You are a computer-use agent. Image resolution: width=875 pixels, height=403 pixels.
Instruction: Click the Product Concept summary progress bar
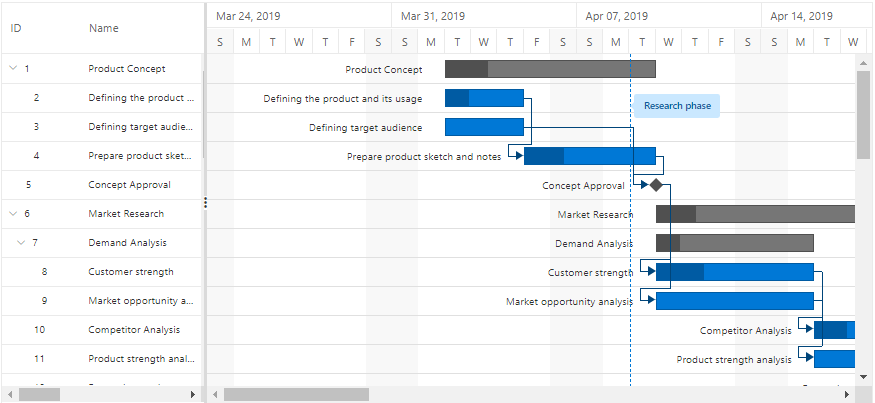tap(550, 69)
